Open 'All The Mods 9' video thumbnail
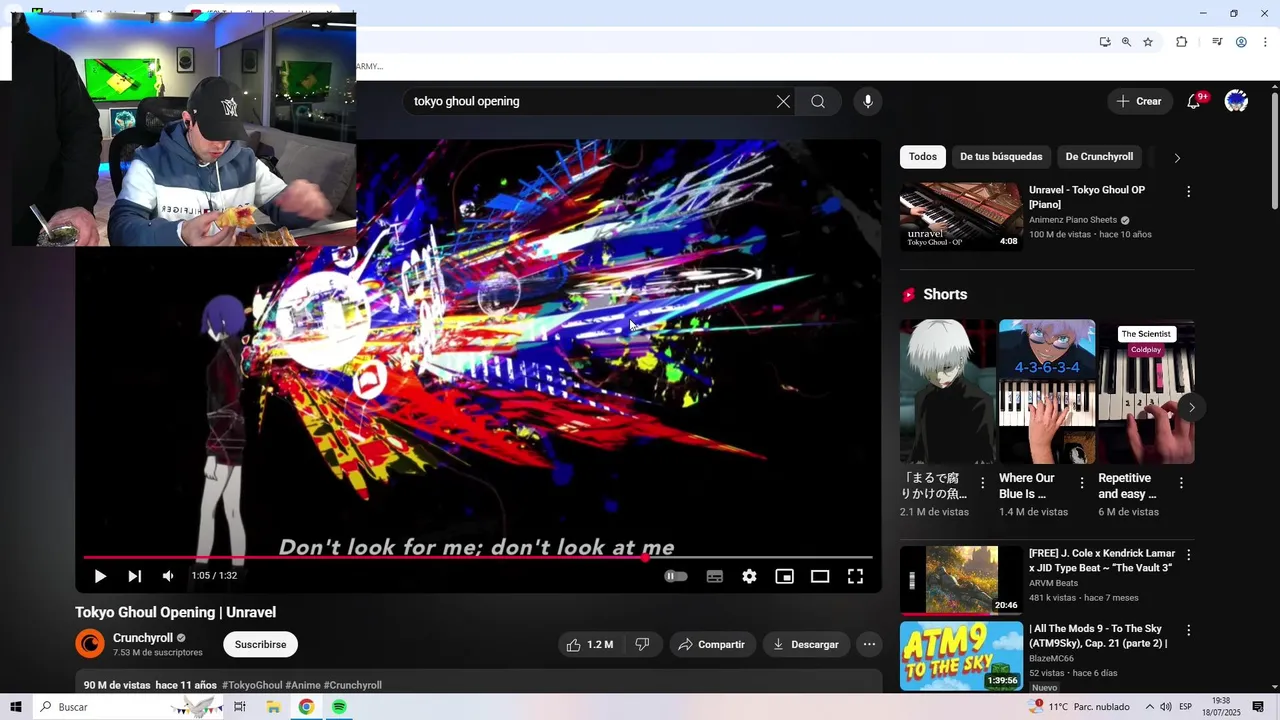Image resolution: width=1280 pixels, height=720 pixels. 961,656
